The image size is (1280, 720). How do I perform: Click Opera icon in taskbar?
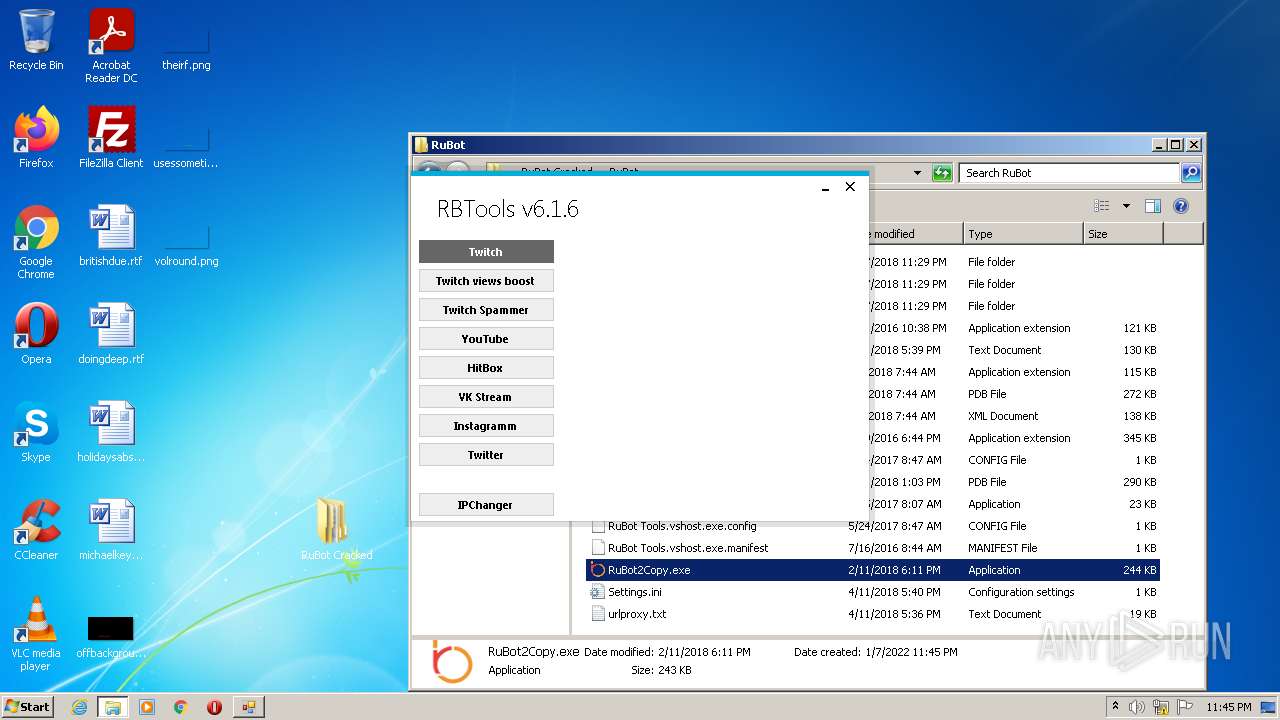(x=214, y=707)
